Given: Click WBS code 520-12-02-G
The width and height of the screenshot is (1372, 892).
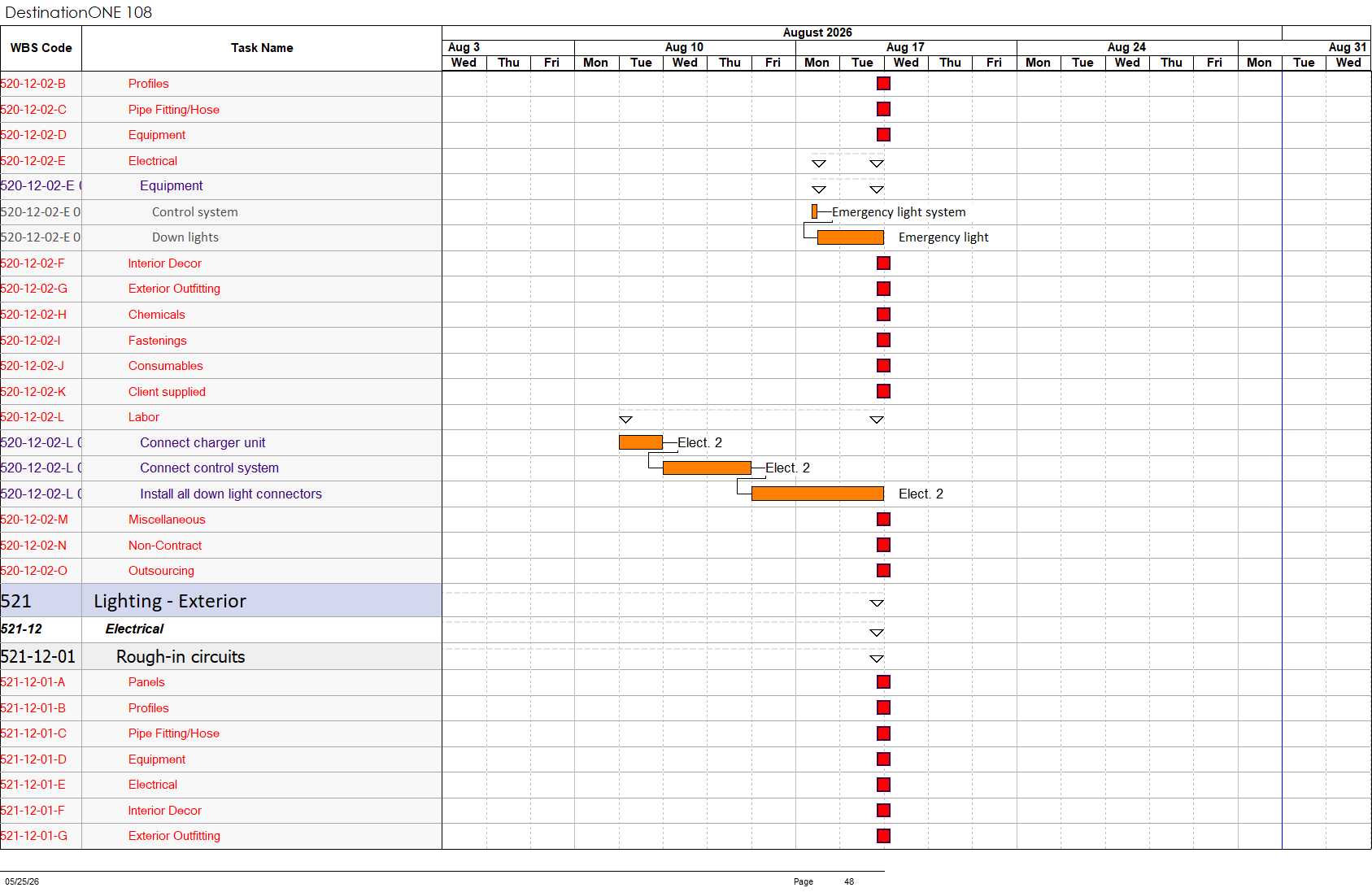Looking at the screenshot, I should pyautogui.click(x=34, y=289).
